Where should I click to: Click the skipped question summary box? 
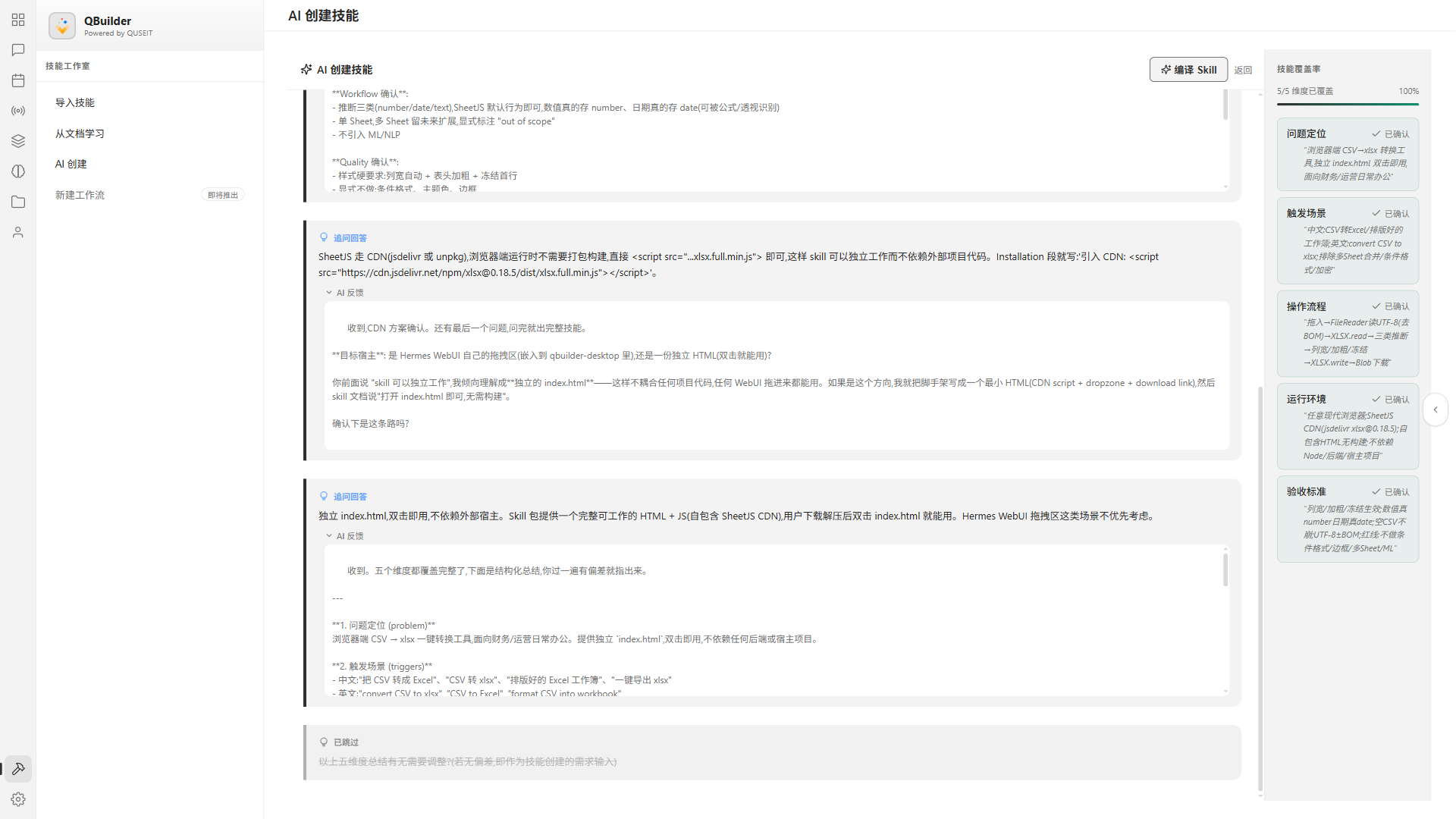(772, 752)
